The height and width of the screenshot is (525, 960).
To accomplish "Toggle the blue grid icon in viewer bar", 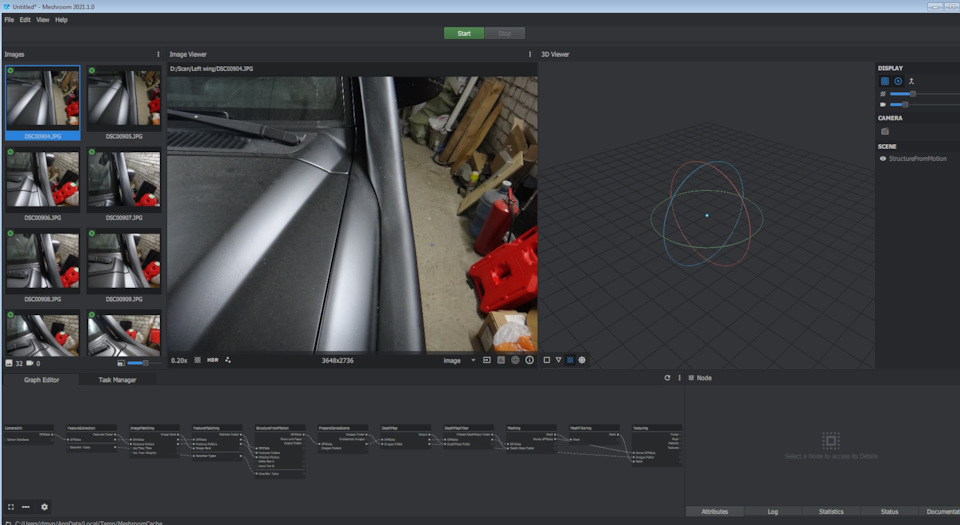I will point(570,360).
